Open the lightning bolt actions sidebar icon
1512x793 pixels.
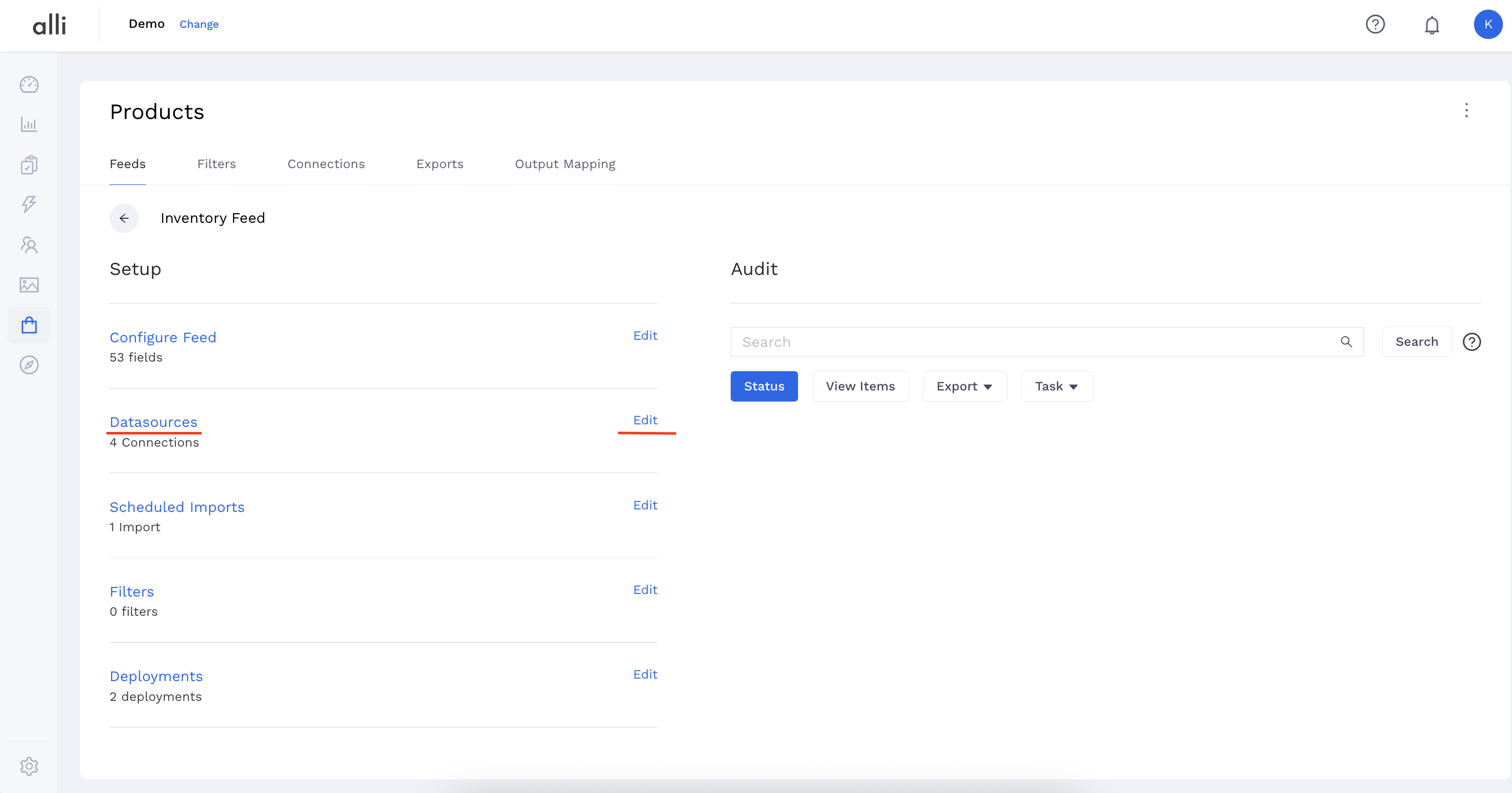tap(29, 205)
